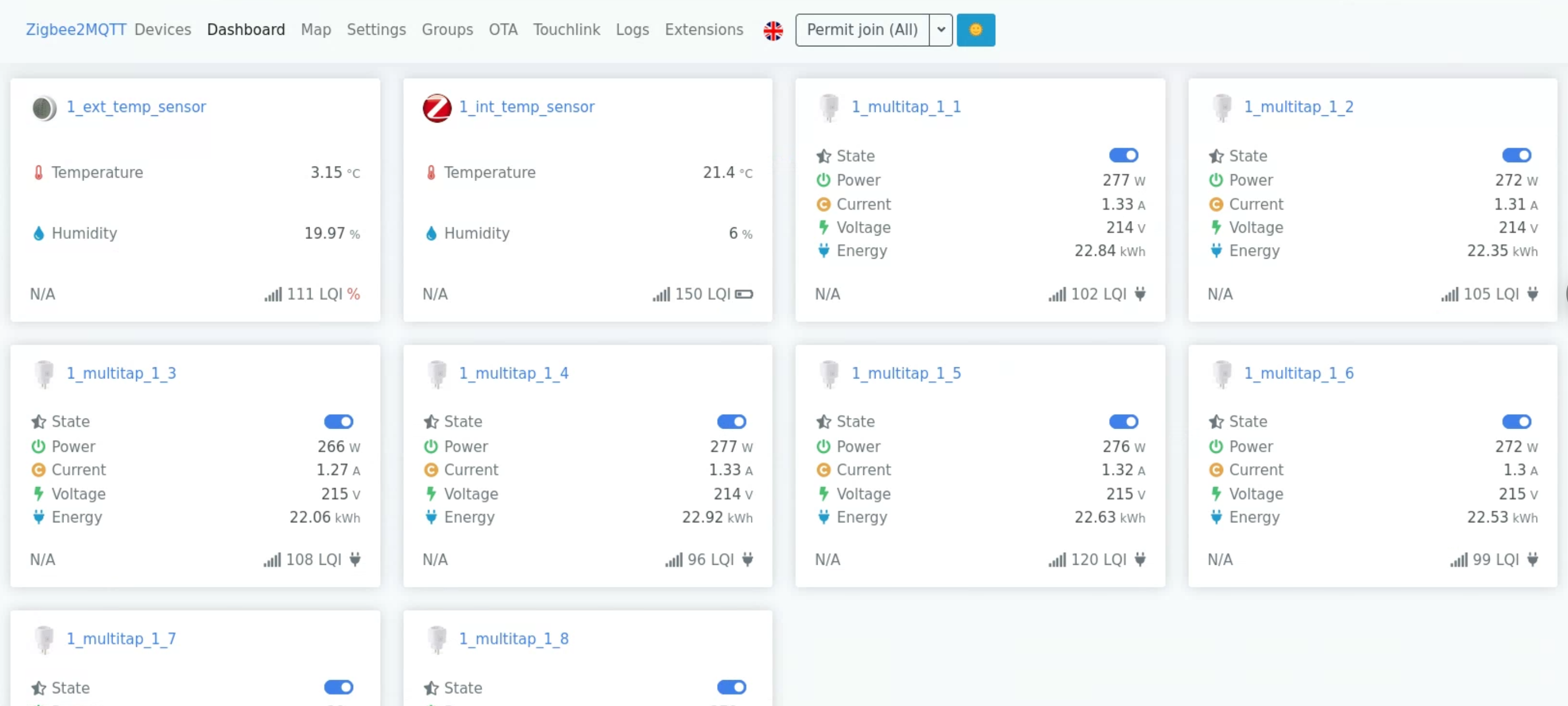The height and width of the screenshot is (706, 1568).
Task: Open the 1_multitap_1_2 device link
Action: click(1298, 107)
